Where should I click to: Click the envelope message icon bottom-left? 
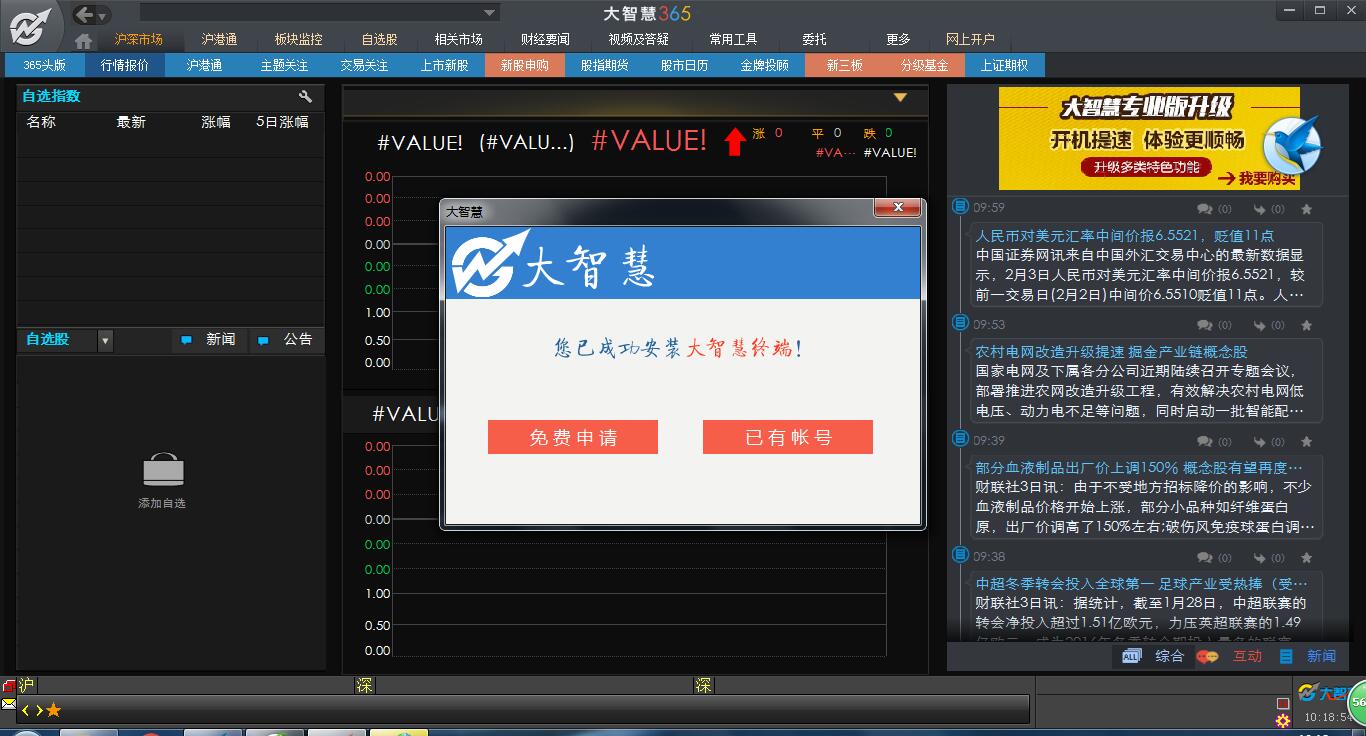(9, 706)
